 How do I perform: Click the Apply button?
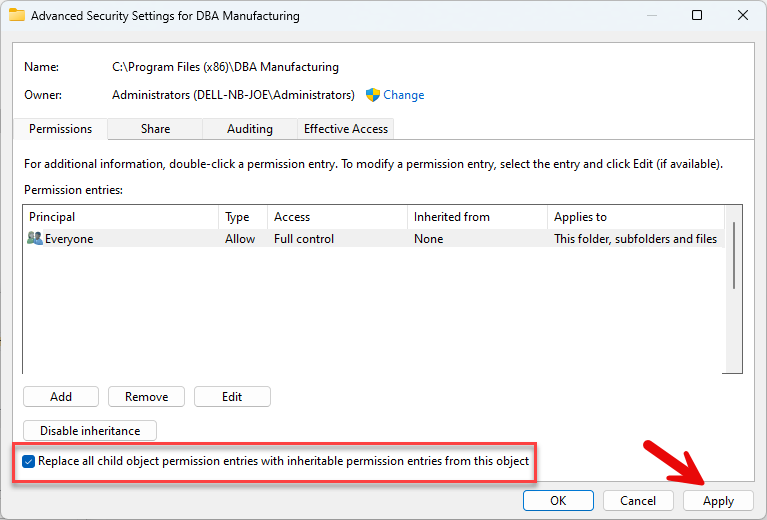click(x=718, y=500)
